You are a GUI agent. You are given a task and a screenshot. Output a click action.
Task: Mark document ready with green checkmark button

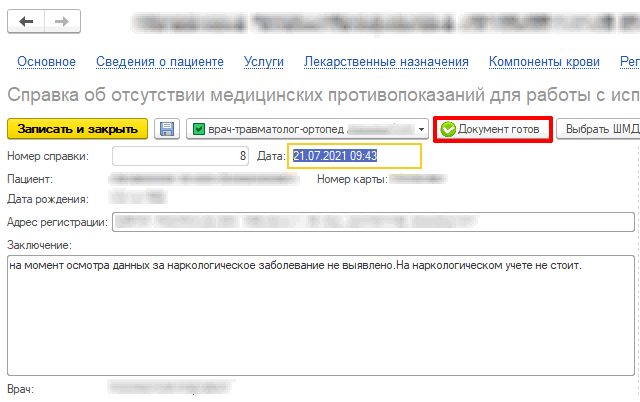tap(492, 129)
